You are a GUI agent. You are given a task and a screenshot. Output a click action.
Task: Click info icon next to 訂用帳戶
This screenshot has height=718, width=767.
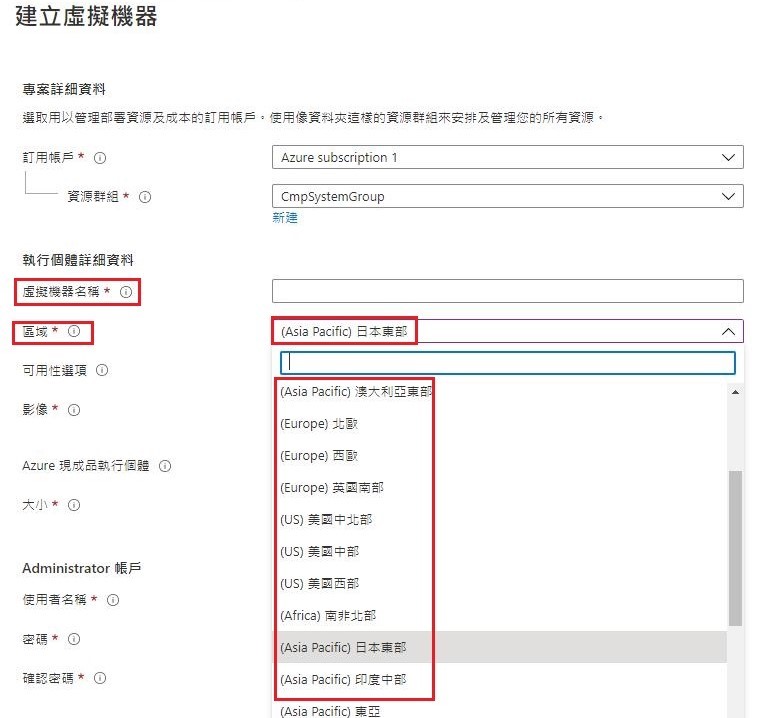click(x=100, y=158)
